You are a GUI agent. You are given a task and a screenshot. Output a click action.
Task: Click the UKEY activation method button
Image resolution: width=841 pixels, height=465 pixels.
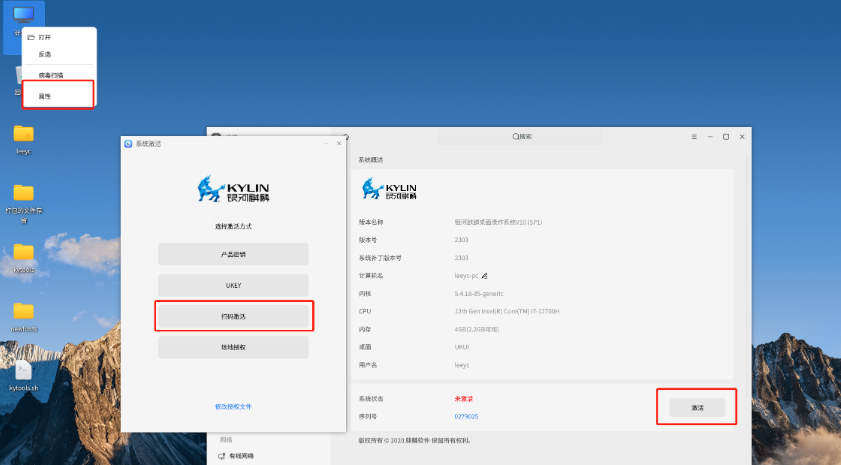233,285
